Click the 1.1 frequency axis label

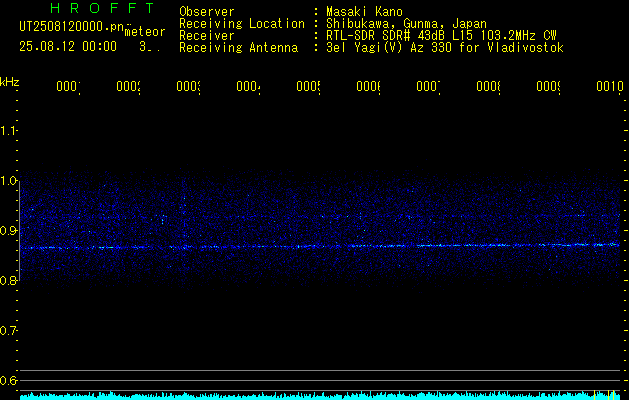point(8,130)
